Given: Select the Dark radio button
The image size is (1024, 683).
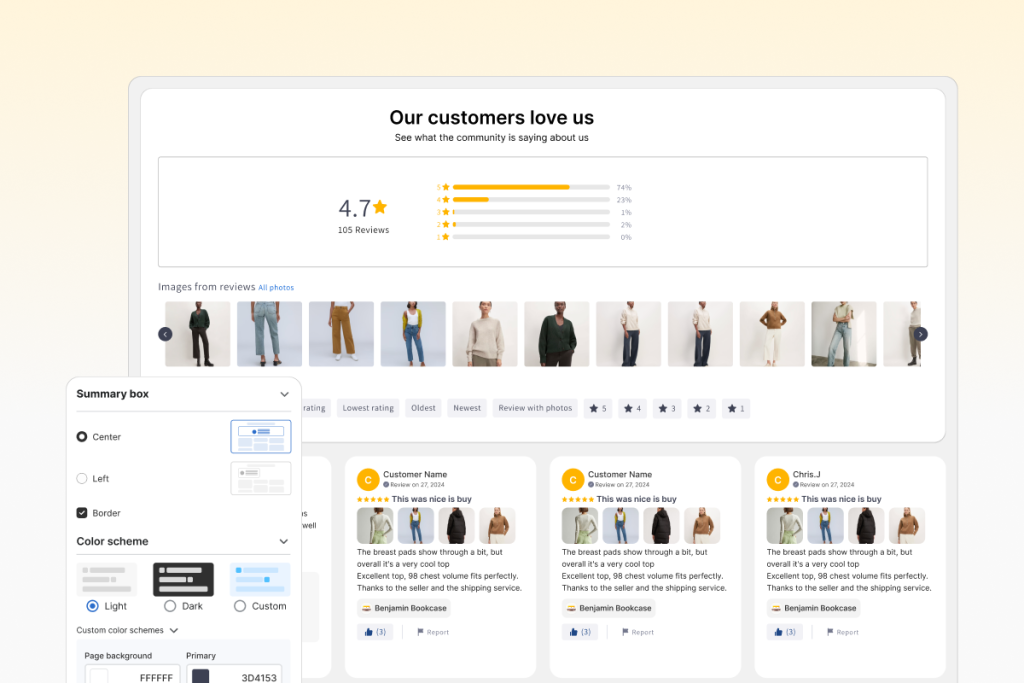Looking at the screenshot, I should [x=170, y=606].
